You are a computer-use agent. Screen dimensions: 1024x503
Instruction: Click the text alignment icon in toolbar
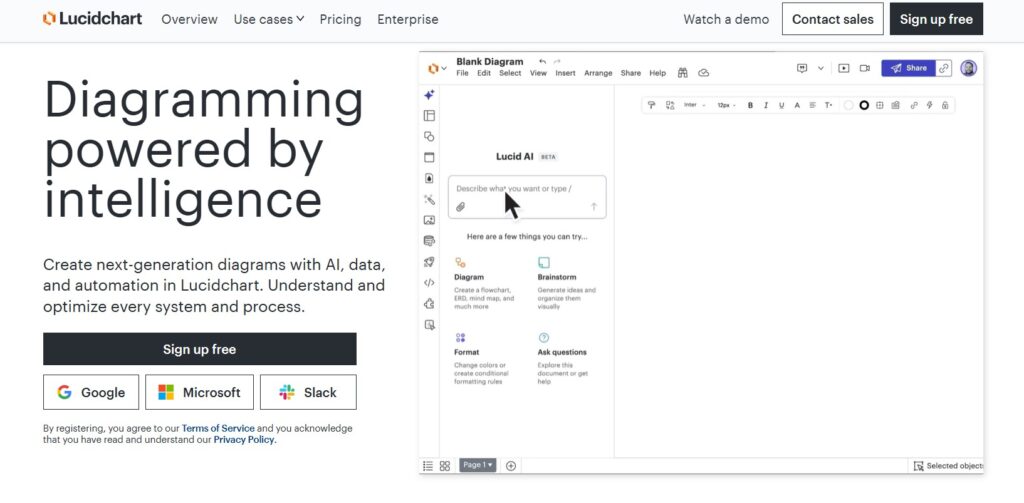point(812,105)
